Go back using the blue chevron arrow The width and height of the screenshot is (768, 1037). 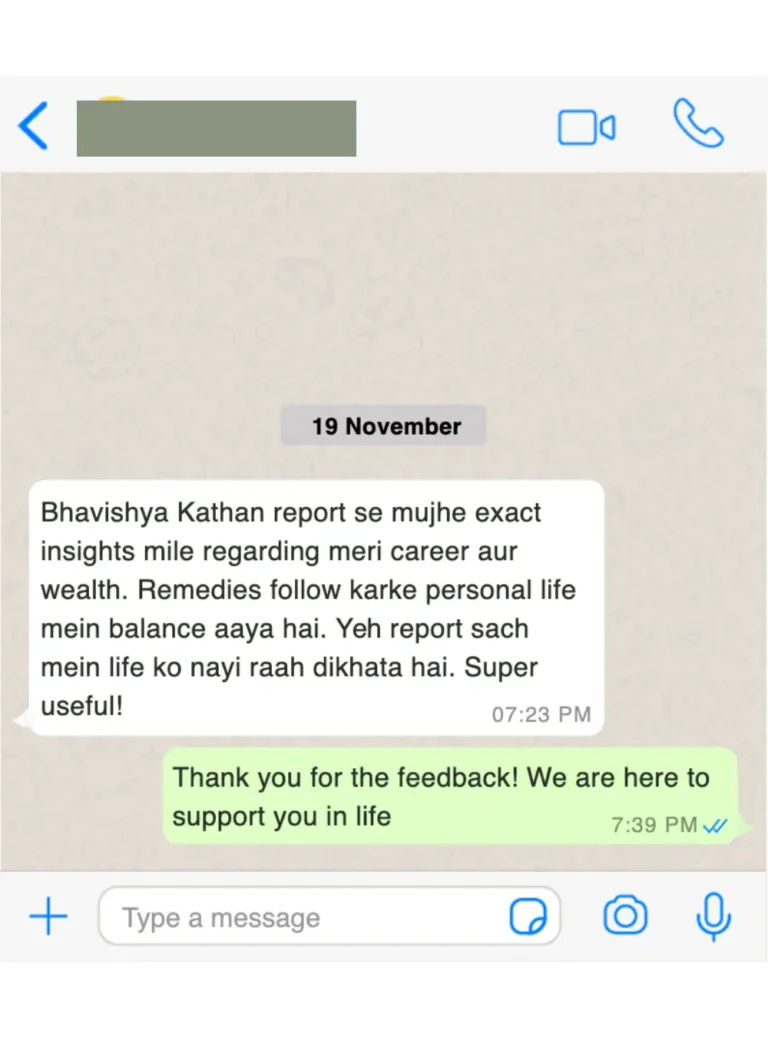point(33,125)
